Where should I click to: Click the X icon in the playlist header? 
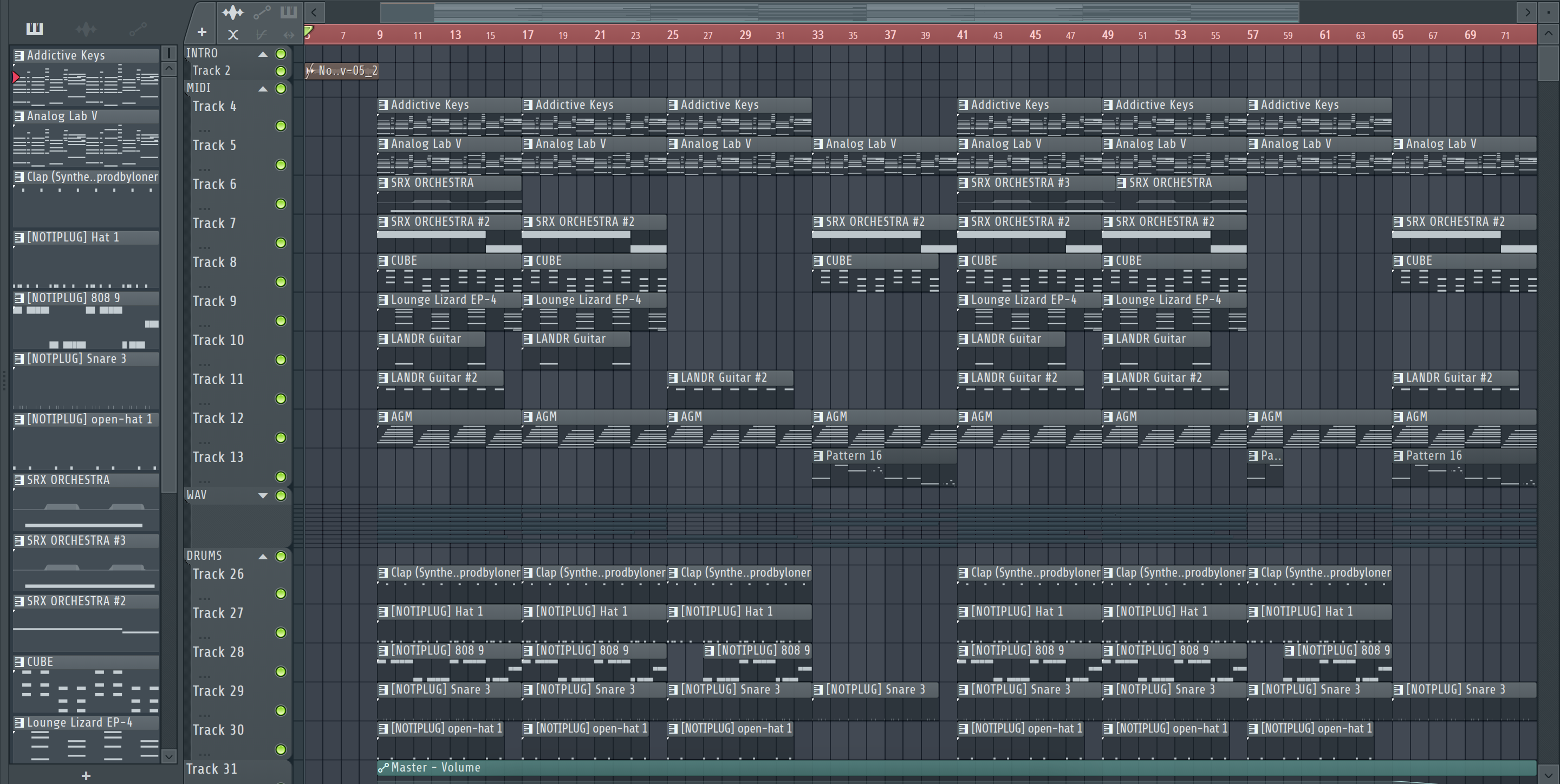(232, 35)
